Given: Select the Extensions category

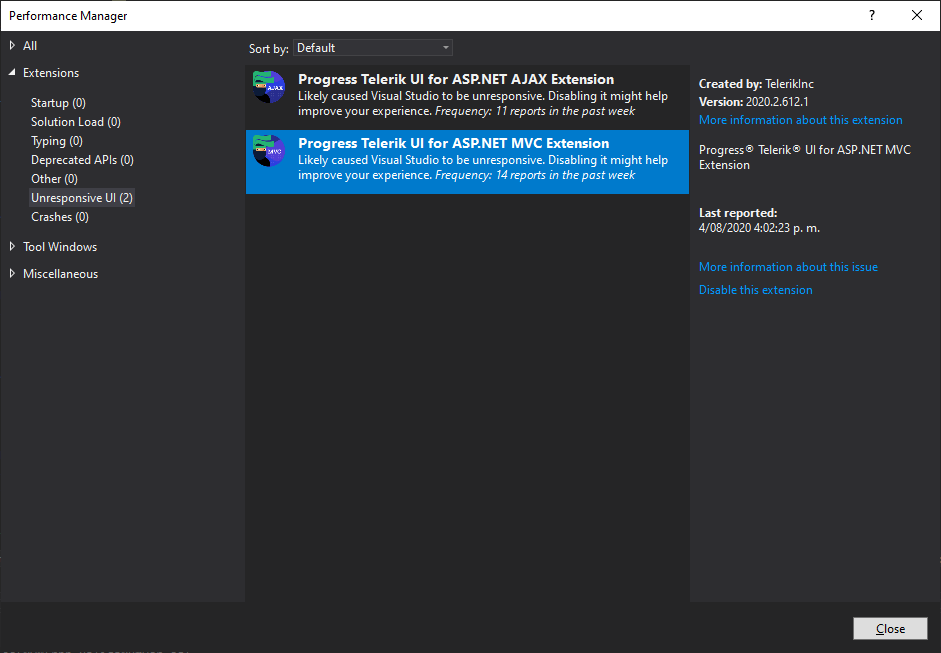Looking at the screenshot, I should tap(51, 73).
